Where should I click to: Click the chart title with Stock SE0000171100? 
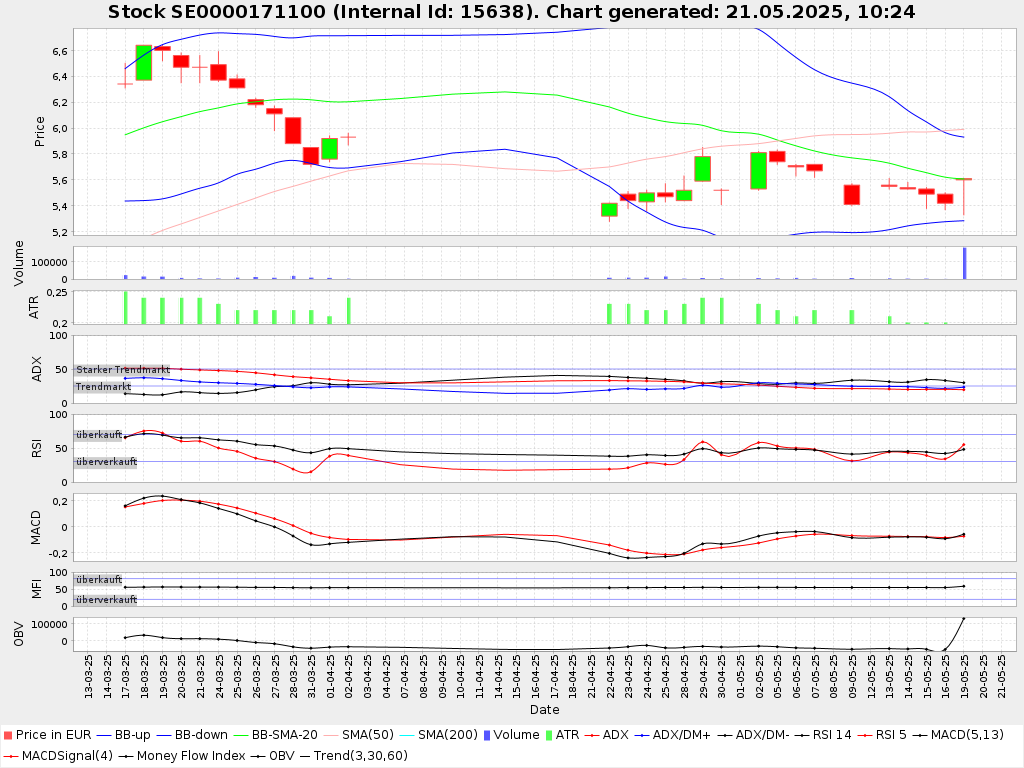(511, 12)
